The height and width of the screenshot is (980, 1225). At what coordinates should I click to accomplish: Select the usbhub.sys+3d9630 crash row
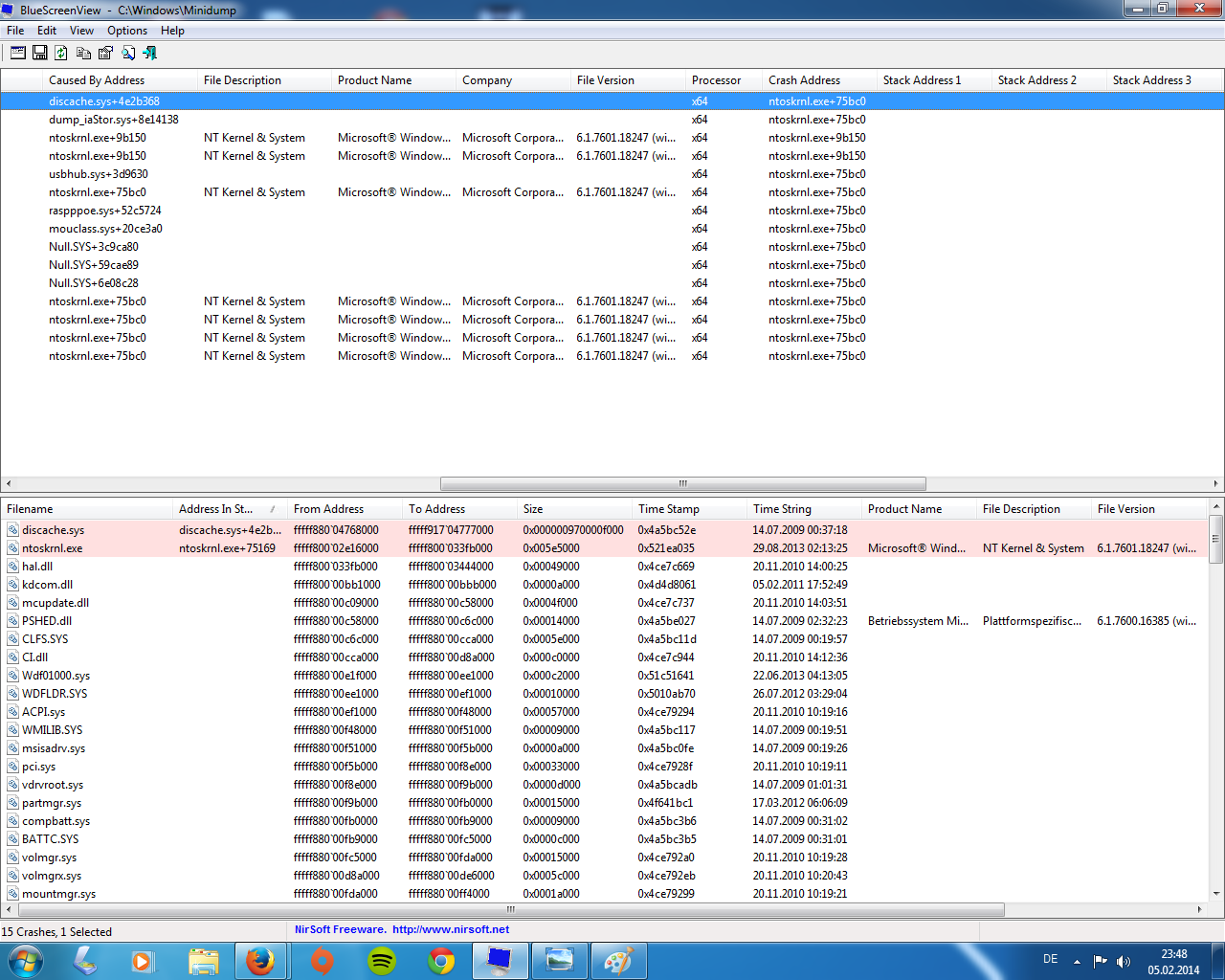612,174
